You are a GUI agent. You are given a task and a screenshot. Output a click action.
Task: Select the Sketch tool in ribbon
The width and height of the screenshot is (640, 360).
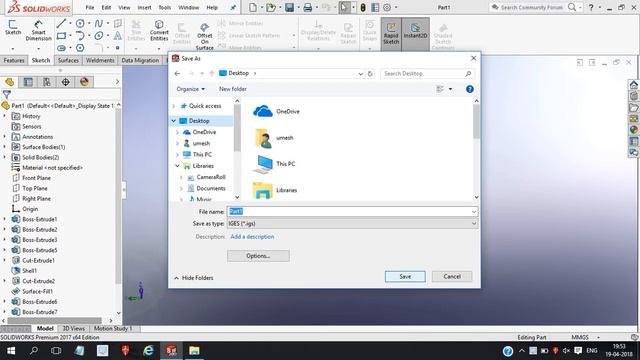pyautogui.click(x=13, y=28)
